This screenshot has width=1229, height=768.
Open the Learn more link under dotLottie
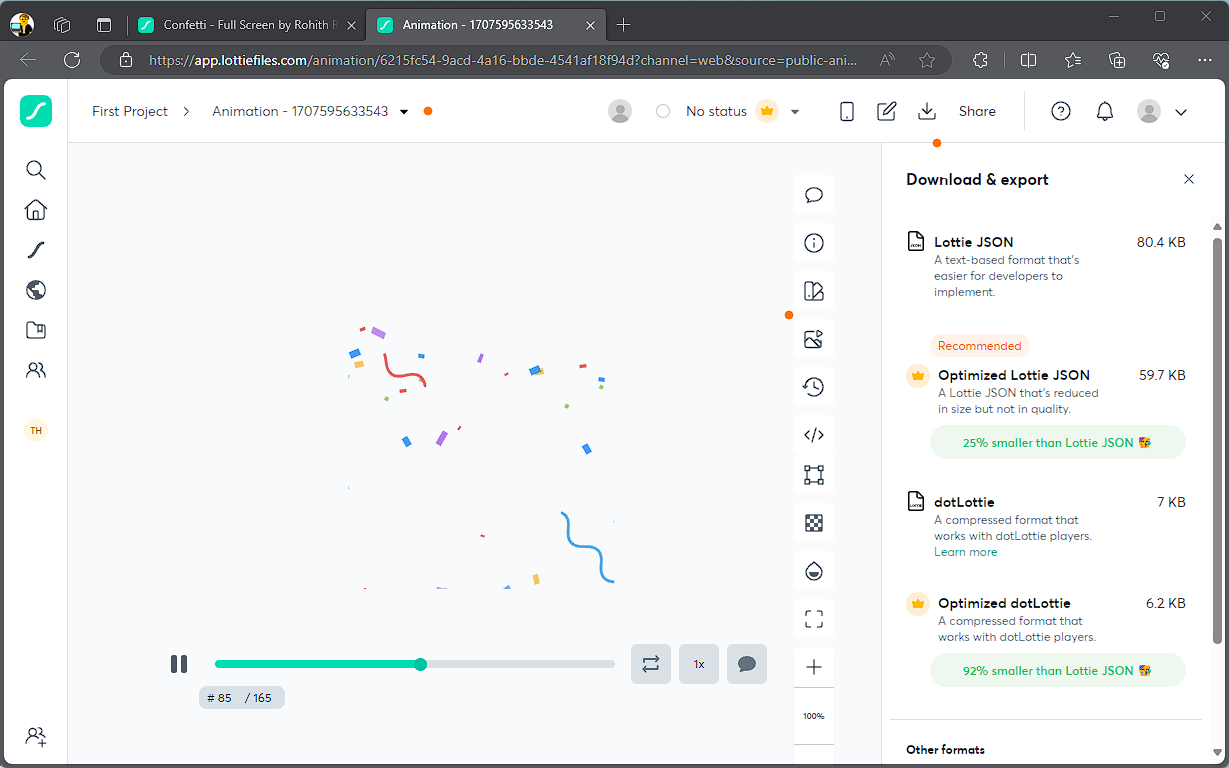point(965,552)
